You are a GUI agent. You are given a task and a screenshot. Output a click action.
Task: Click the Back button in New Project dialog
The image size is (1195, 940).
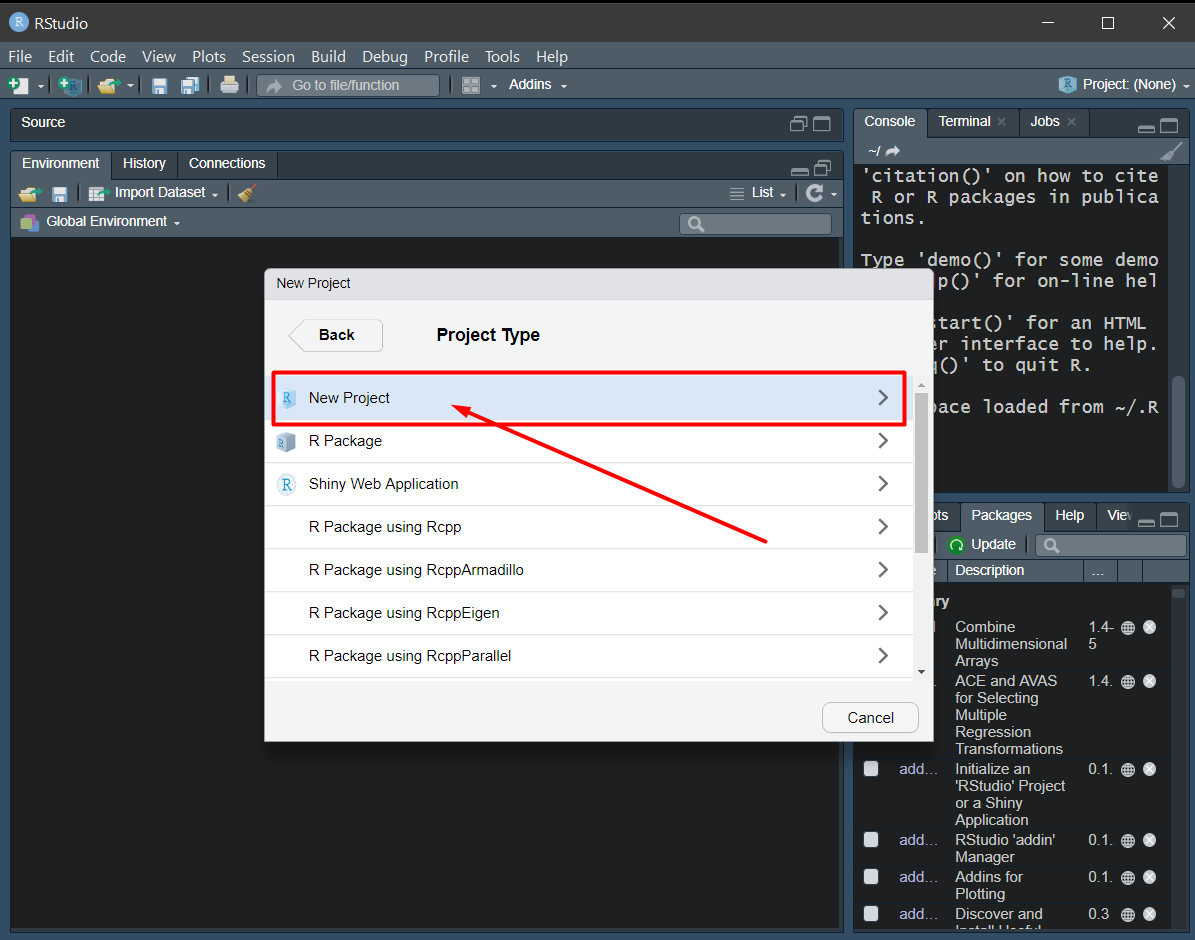tap(336, 335)
